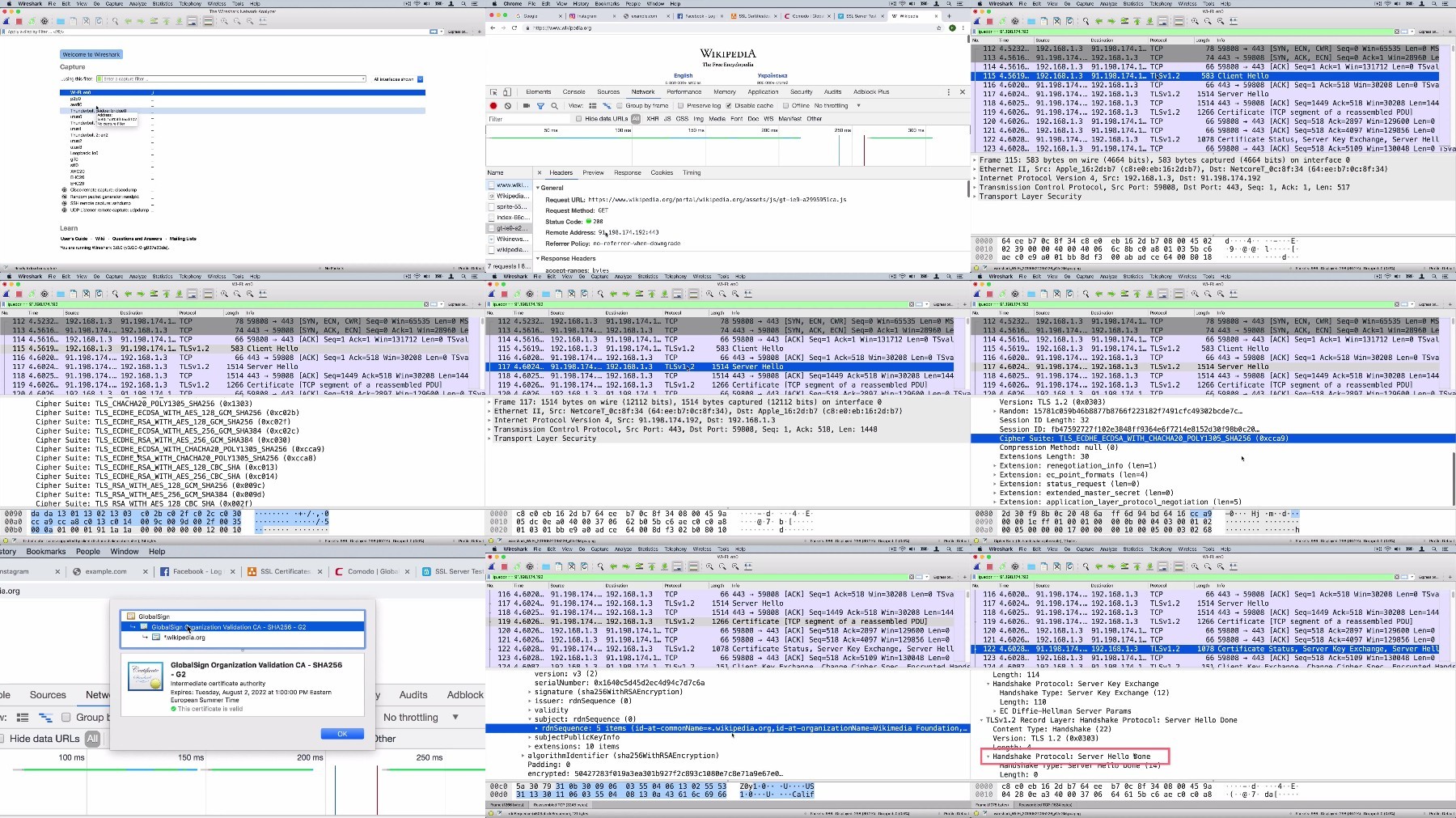Check Group by frame left of Preserve log

(620, 106)
